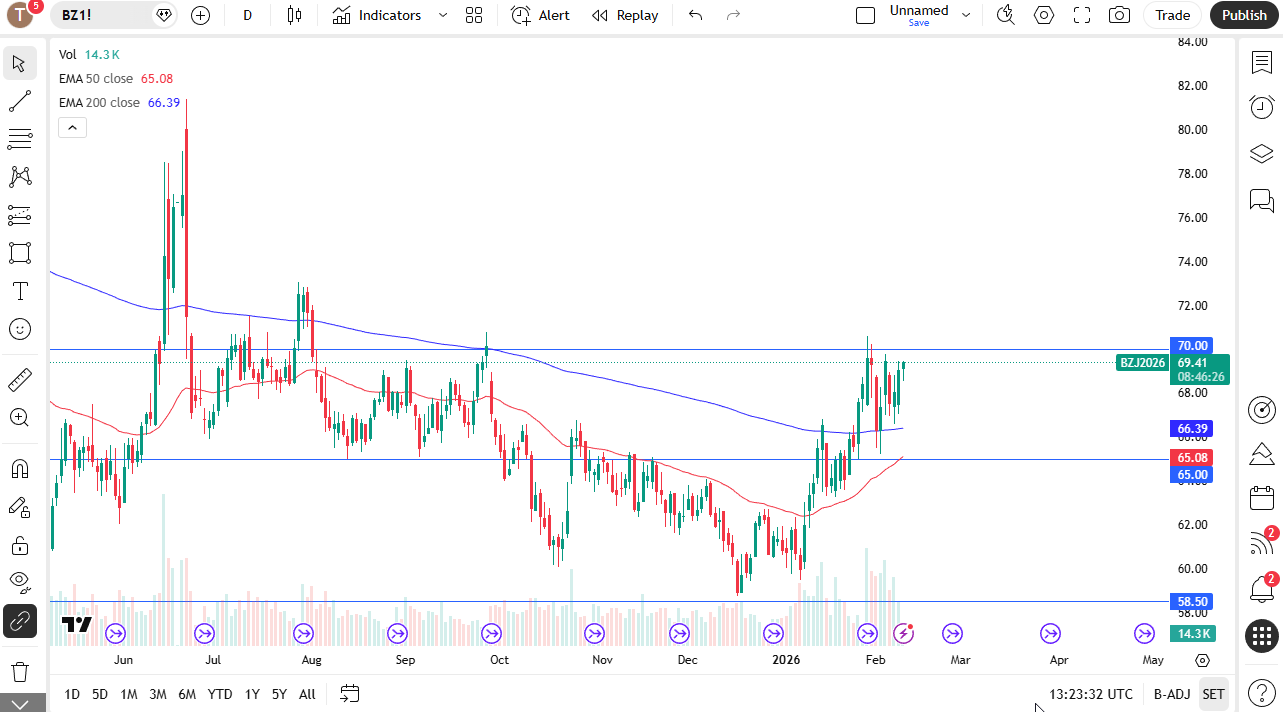The image size is (1283, 712).
Task: Open the user profile avatar menu
Action: (x=19, y=15)
